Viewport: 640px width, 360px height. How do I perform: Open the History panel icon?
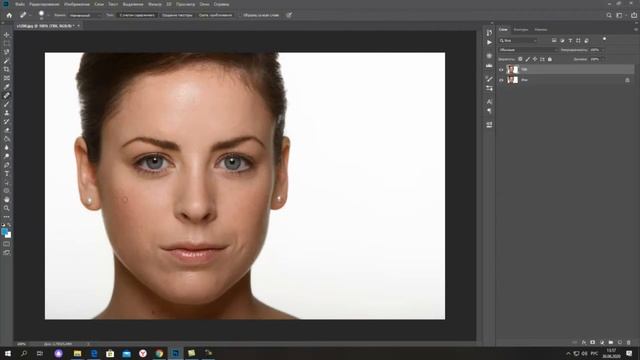[489, 33]
